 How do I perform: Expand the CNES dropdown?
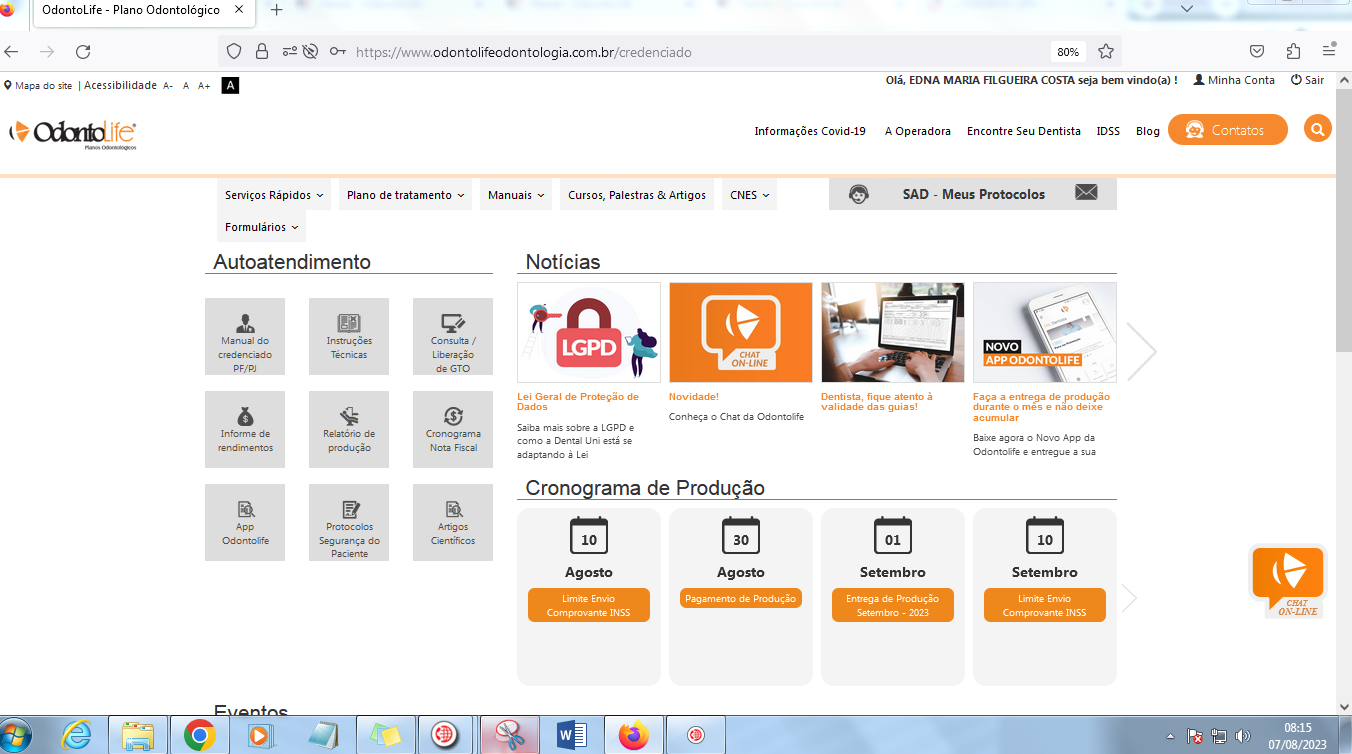[x=749, y=195]
